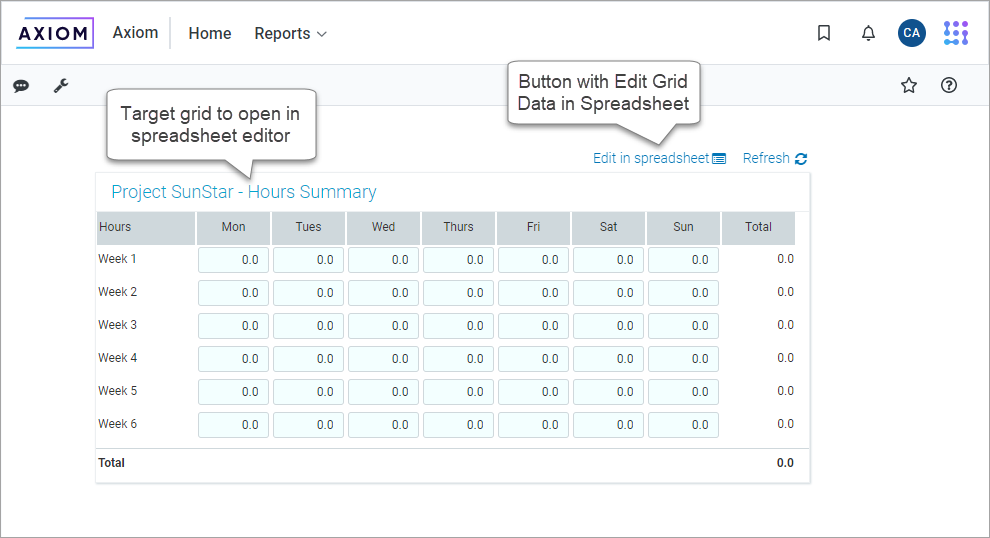Mark page as favorite with star
Viewport: 990px width, 538px height.
(x=909, y=86)
